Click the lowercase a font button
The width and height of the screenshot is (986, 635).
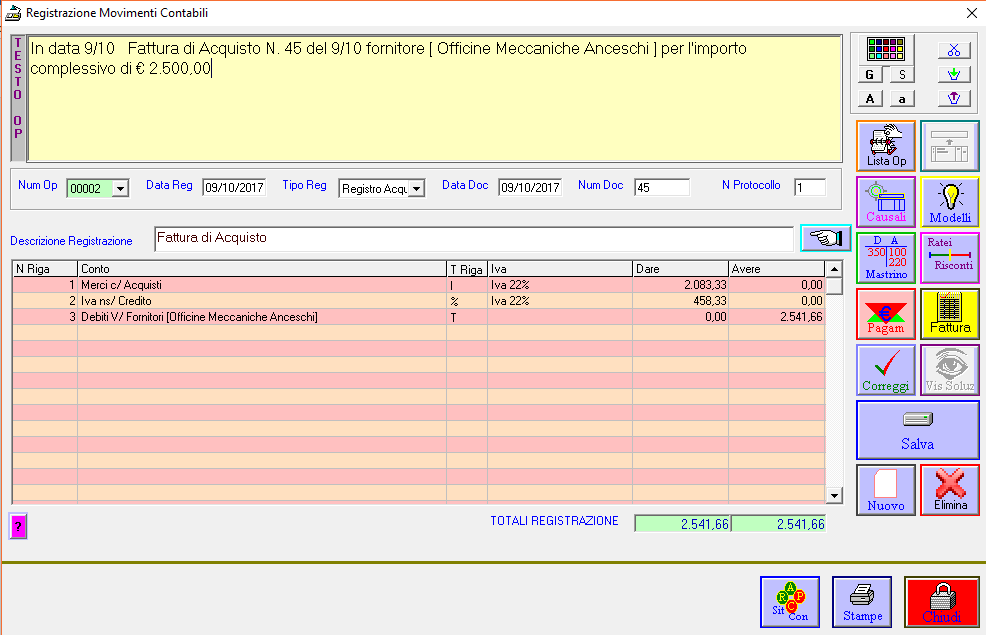902,99
